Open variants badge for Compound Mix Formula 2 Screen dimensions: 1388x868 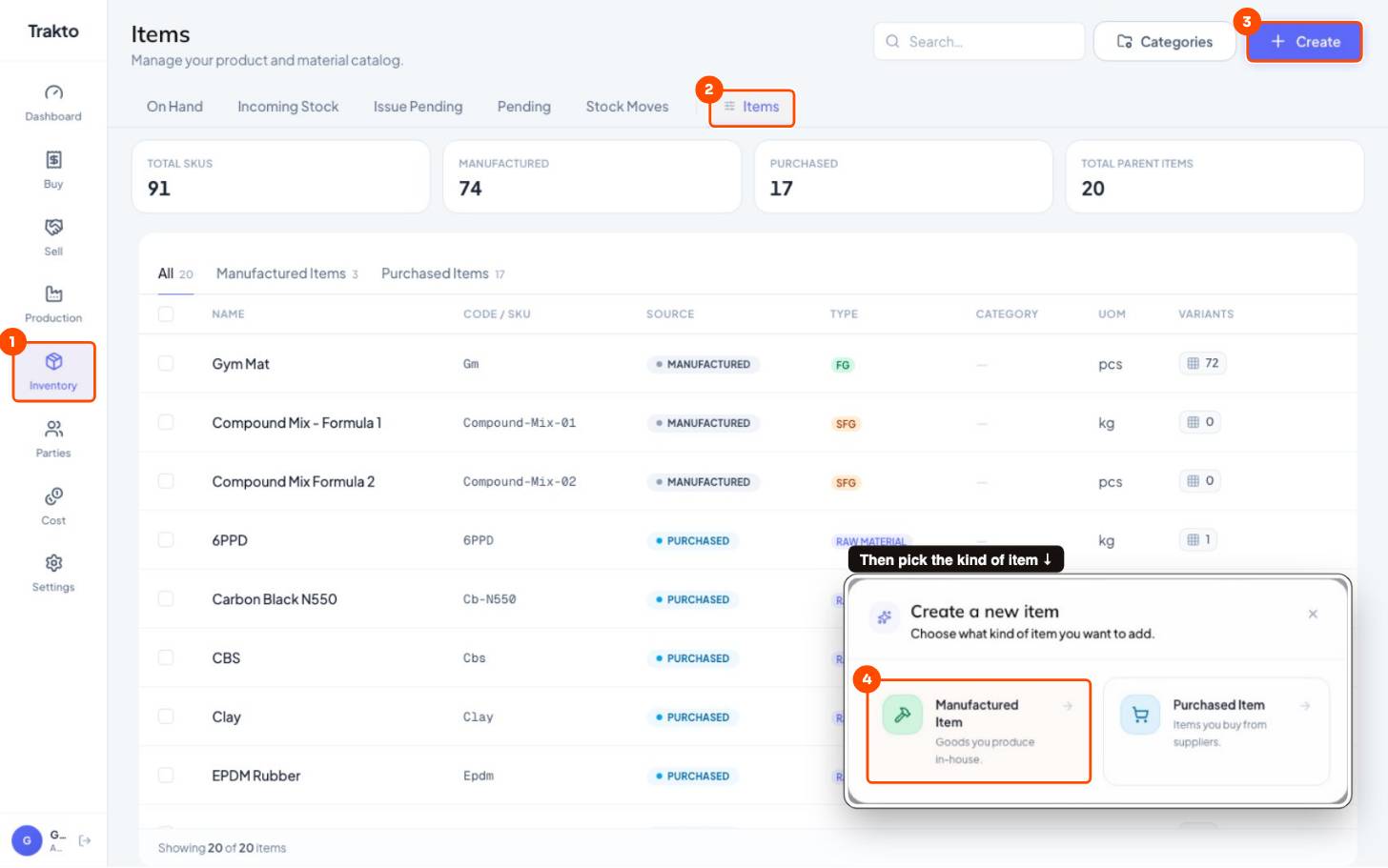pyautogui.click(x=1201, y=481)
